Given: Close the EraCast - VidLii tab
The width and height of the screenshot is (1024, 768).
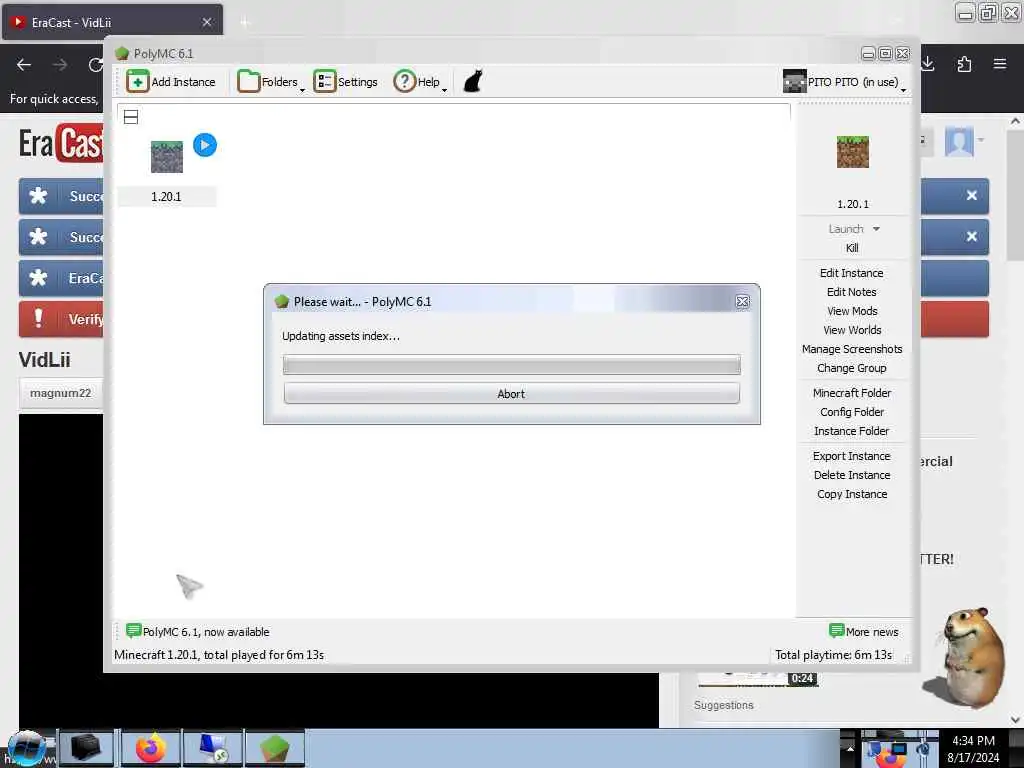Looking at the screenshot, I should (207, 22).
